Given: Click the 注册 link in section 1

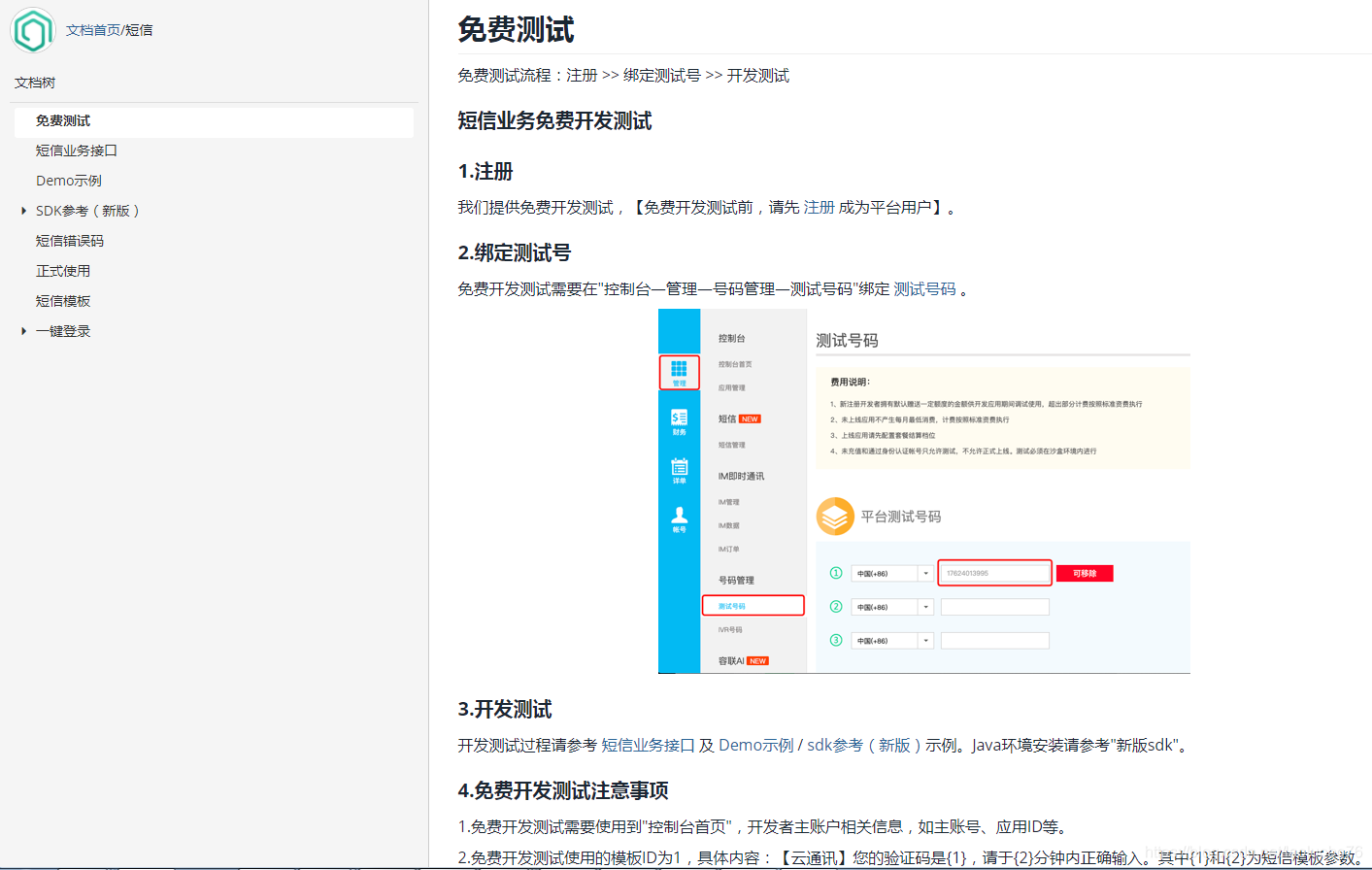Looking at the screenshot, I should pos(819,207).
